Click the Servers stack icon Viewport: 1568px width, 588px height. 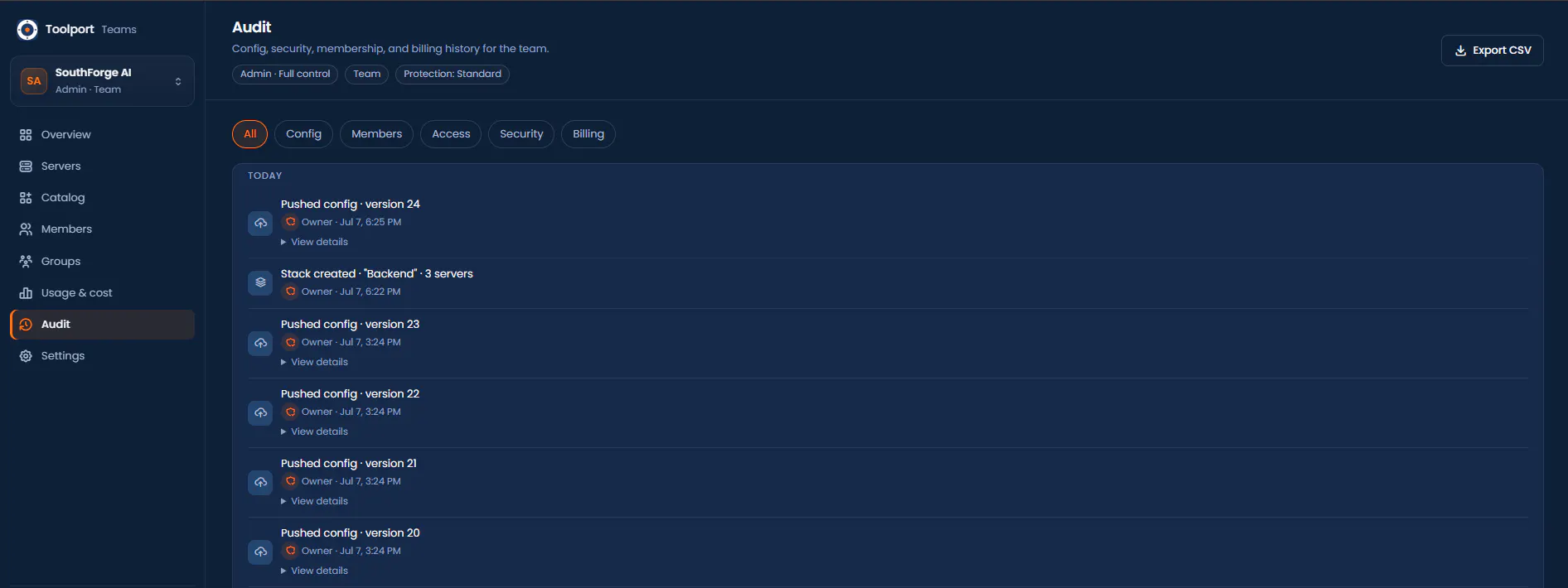click(26, 166)
